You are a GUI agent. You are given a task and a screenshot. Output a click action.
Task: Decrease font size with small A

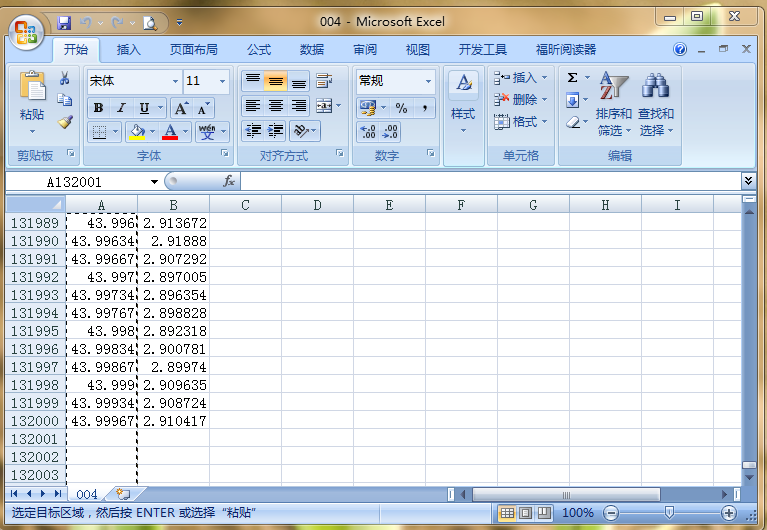[x=203, y=108]
